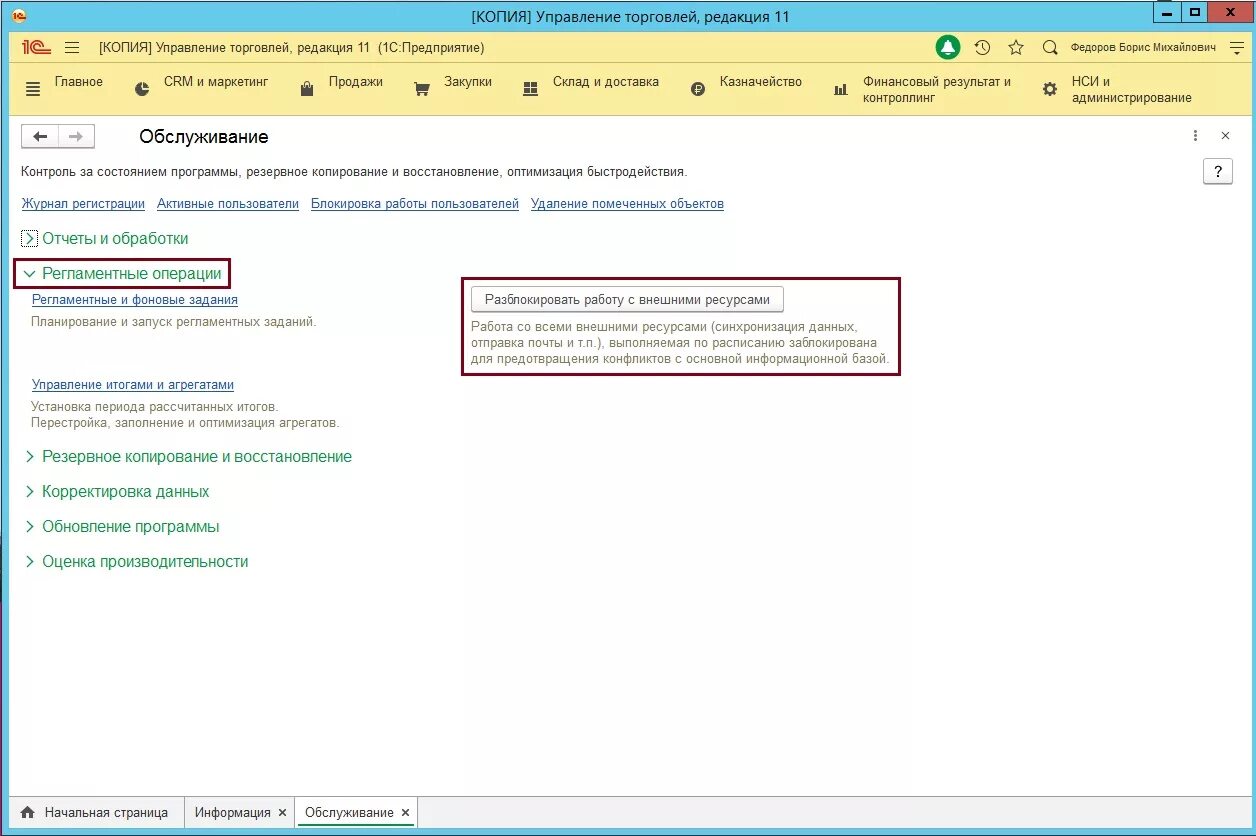Open the main hamburger menu beside 1C logo
1256x836 pixels.
tap(71, 47)
